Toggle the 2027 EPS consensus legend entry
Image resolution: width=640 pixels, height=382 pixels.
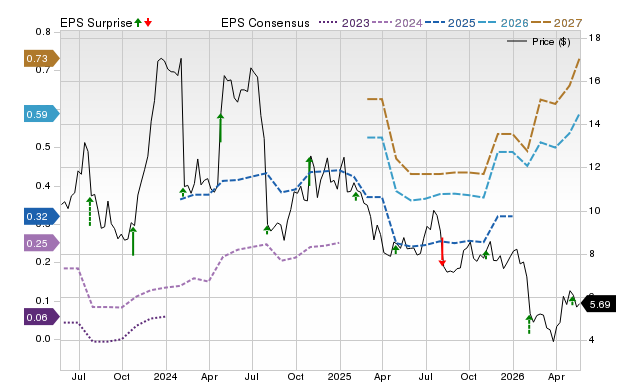[556, 23]
